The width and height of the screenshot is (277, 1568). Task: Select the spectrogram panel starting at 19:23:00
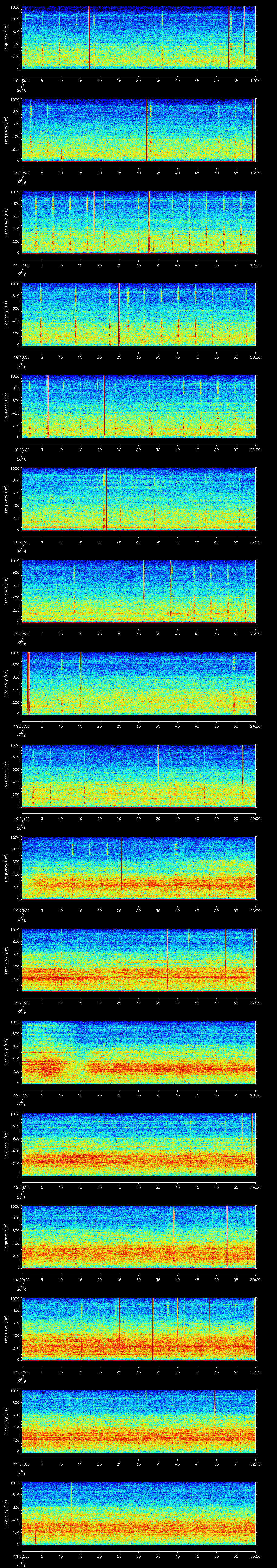pos(138,683)
